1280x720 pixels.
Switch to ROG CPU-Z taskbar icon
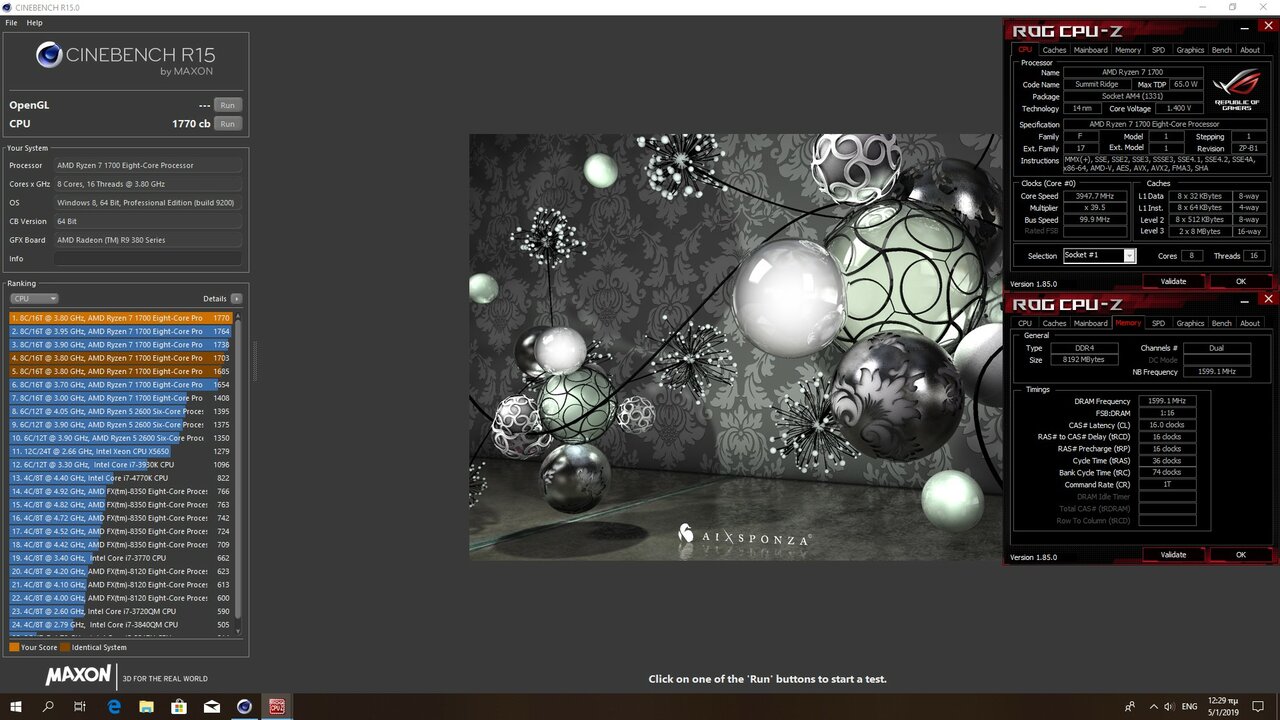tap(276, 706)
